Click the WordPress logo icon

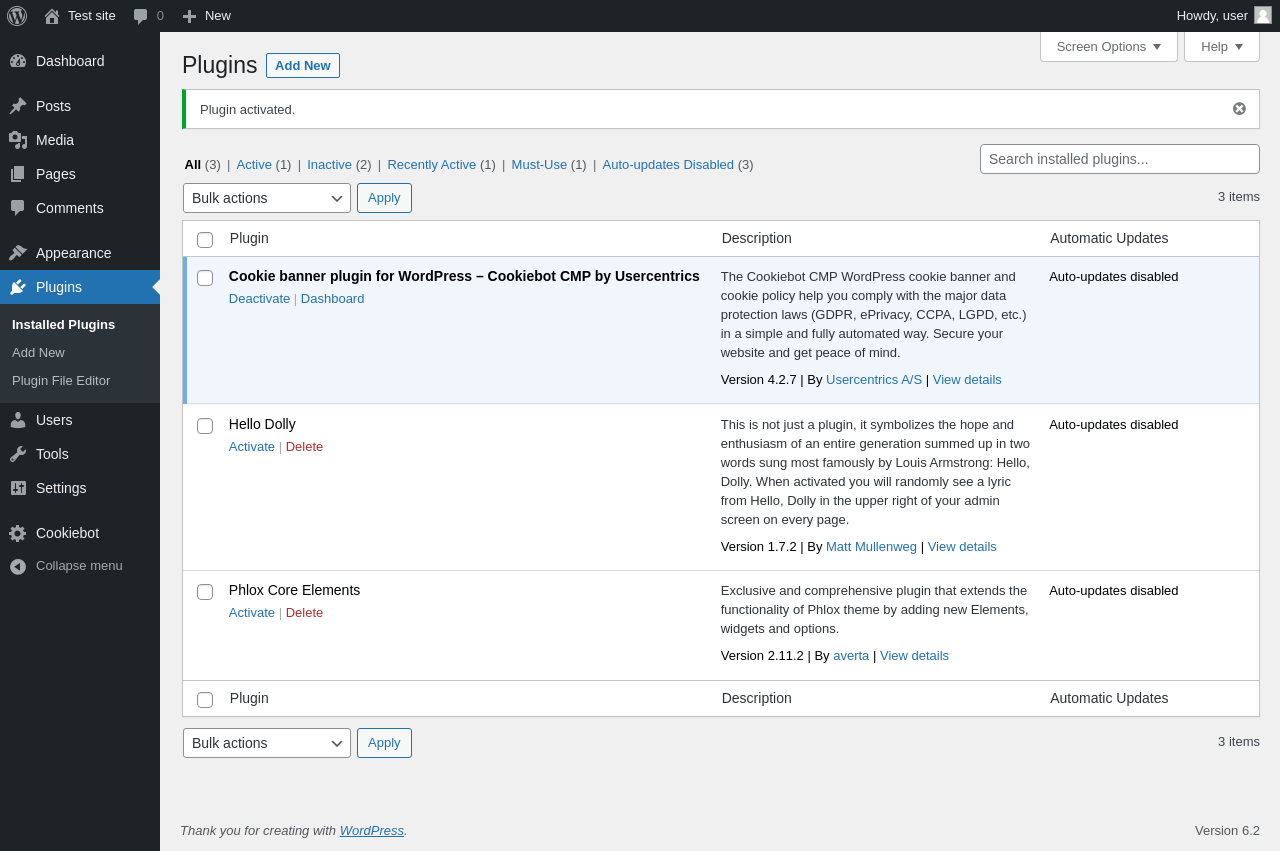pos(17,16)
